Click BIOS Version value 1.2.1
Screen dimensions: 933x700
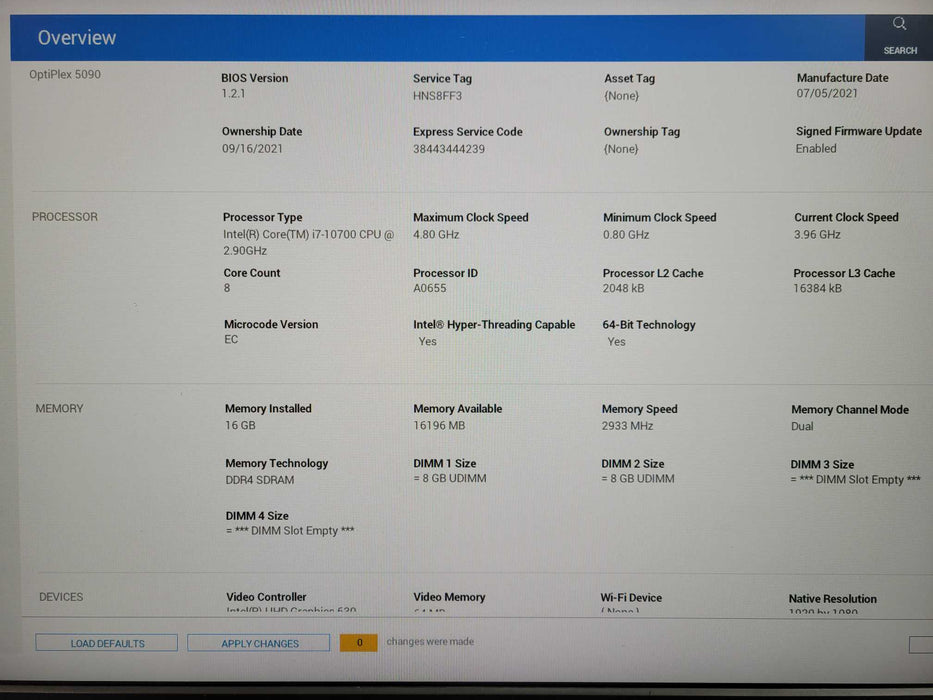(x=233, y=93)
